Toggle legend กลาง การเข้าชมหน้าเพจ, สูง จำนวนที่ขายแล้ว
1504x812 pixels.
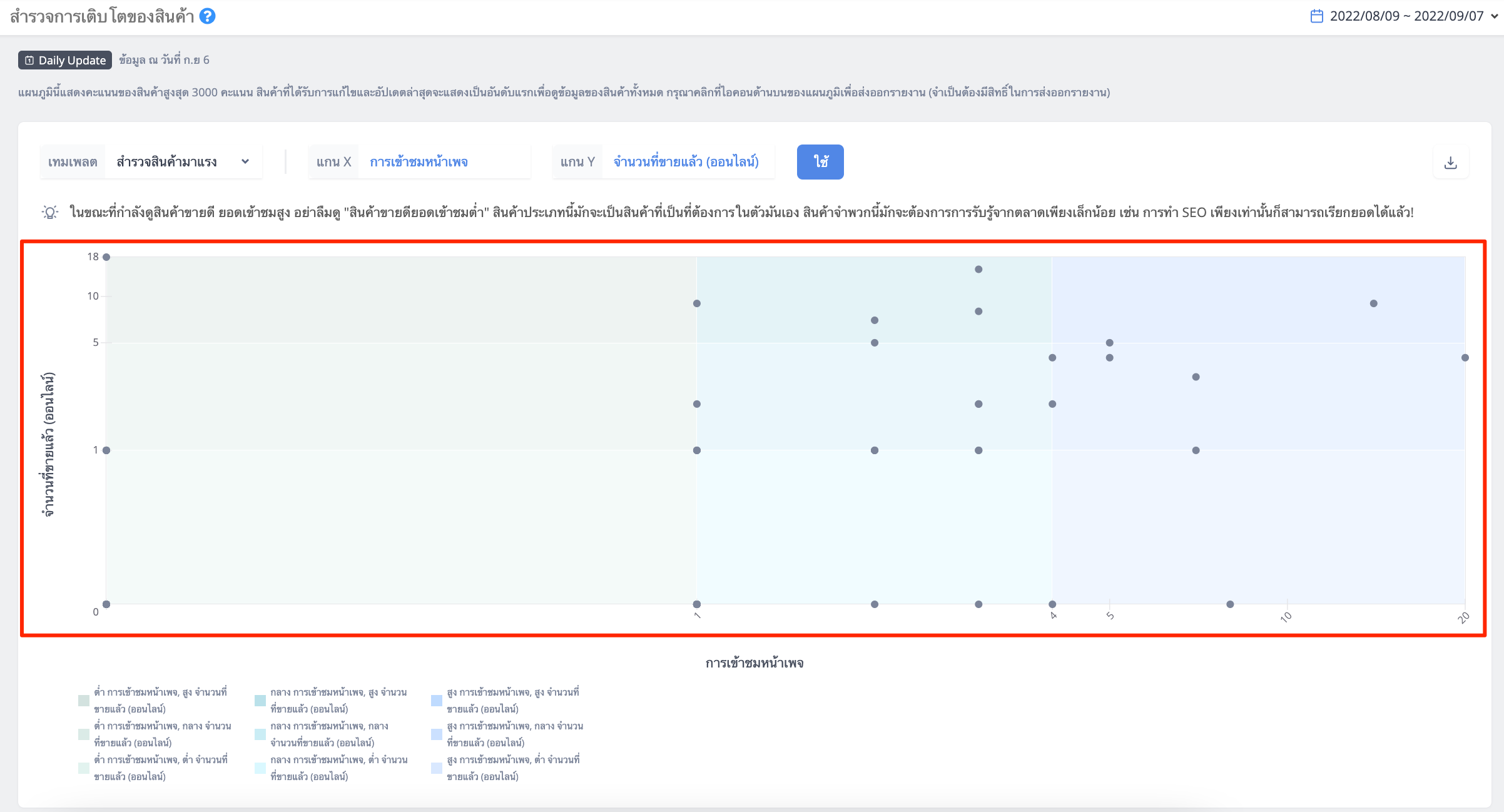point(331,701)
